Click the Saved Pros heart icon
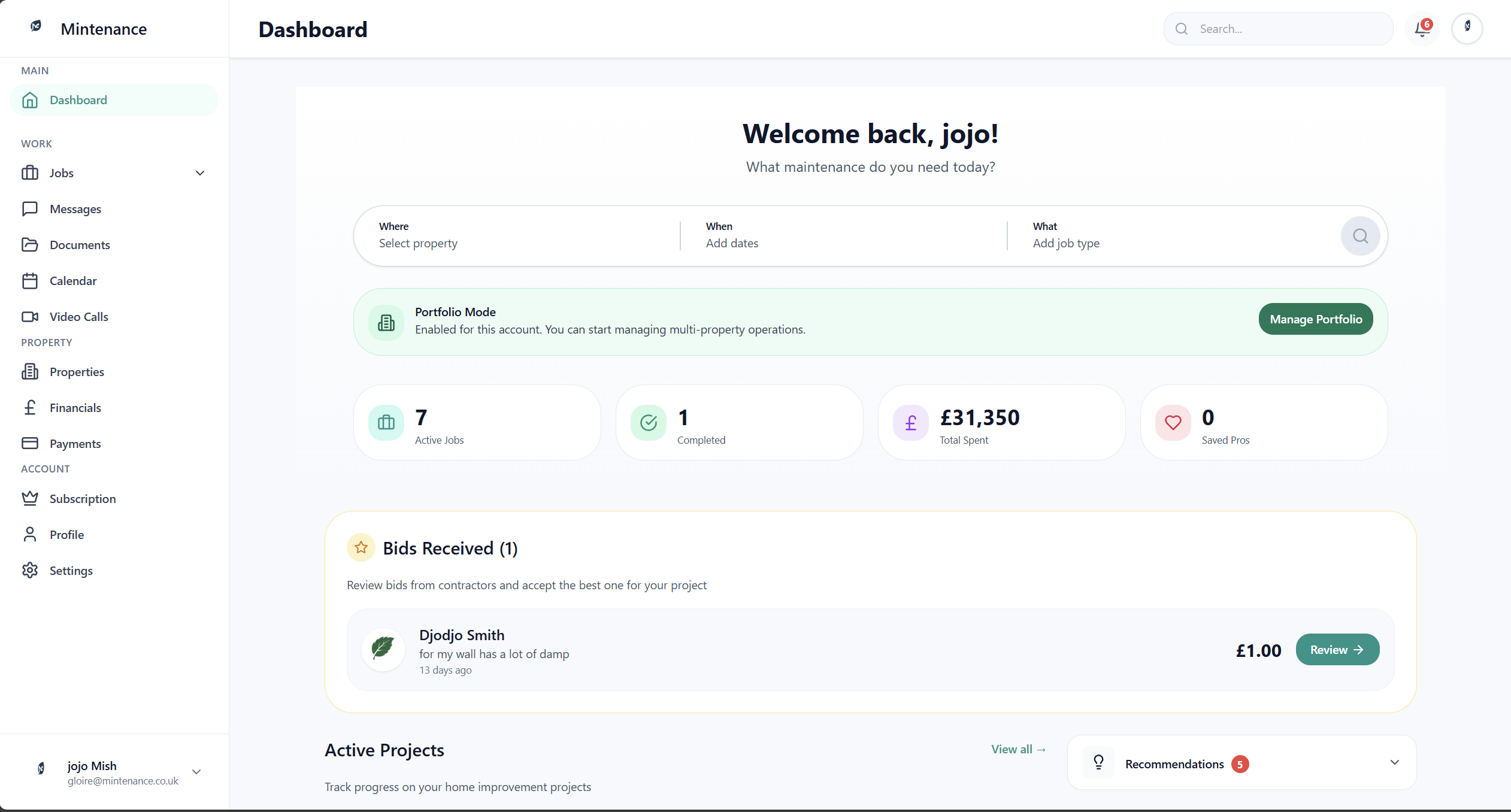 pos(1173,423)
